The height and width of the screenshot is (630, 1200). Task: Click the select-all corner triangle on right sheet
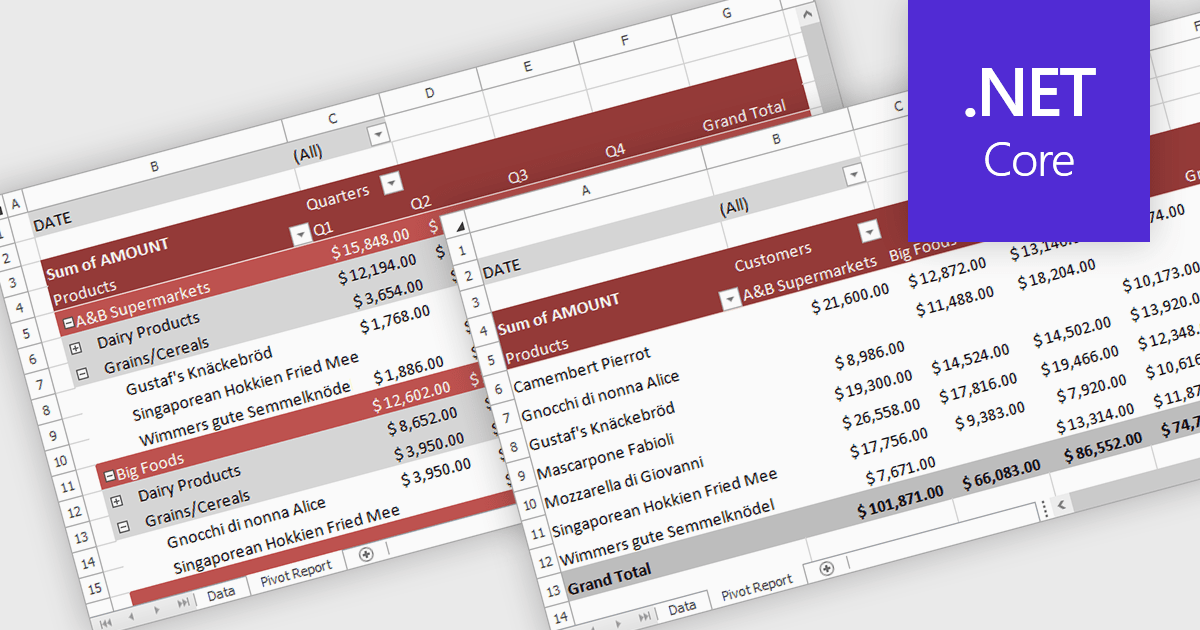coord(459,227)
